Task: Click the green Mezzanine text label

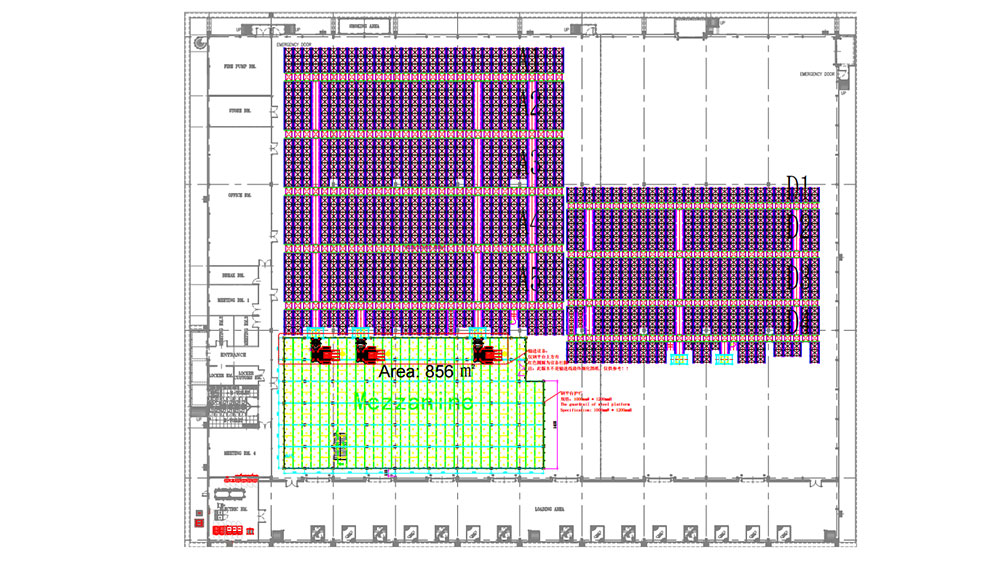Action: 413,401
